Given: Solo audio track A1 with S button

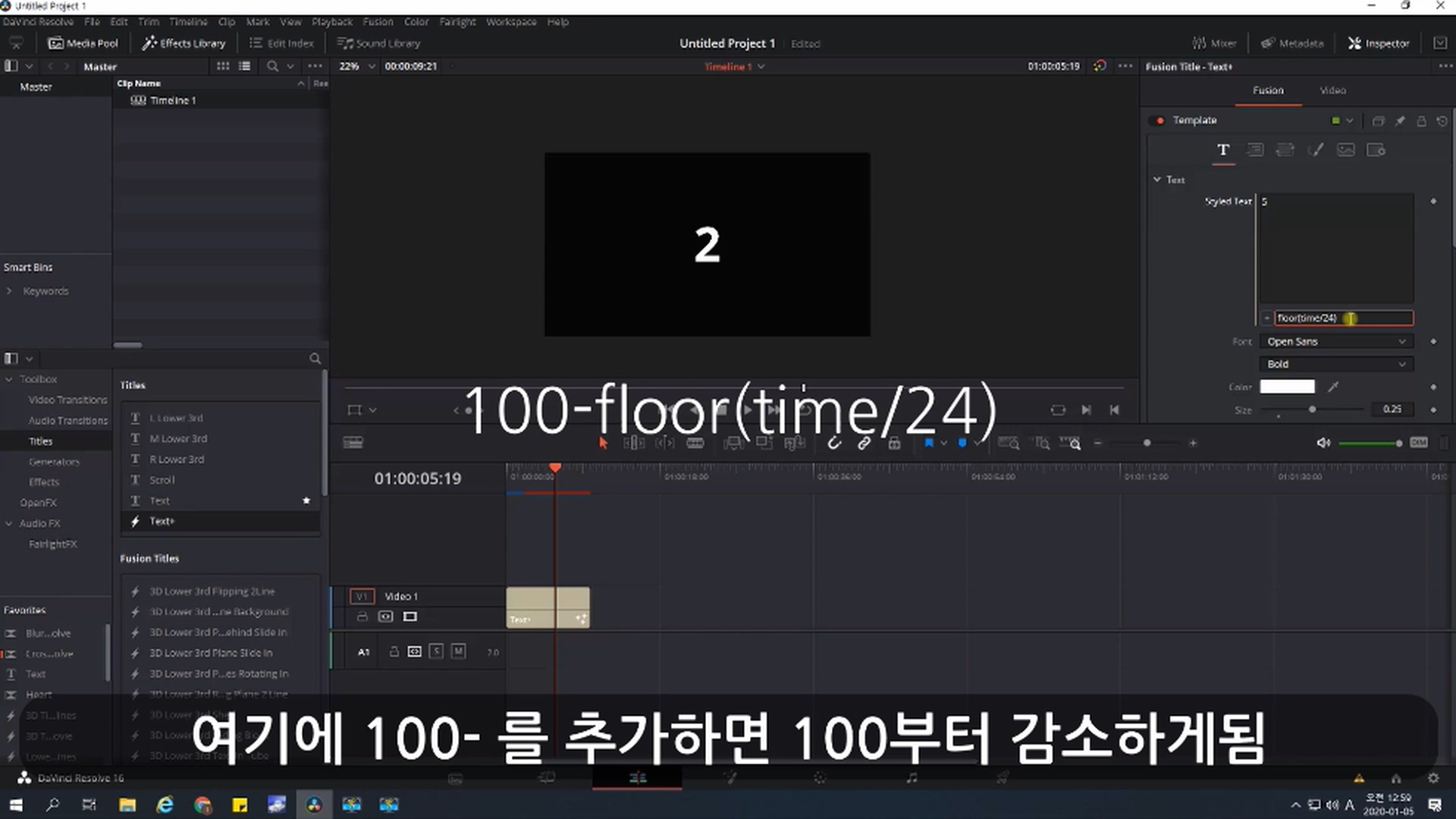Looking at the screenshot, I should pyautogui.click(x=436, y=651).
